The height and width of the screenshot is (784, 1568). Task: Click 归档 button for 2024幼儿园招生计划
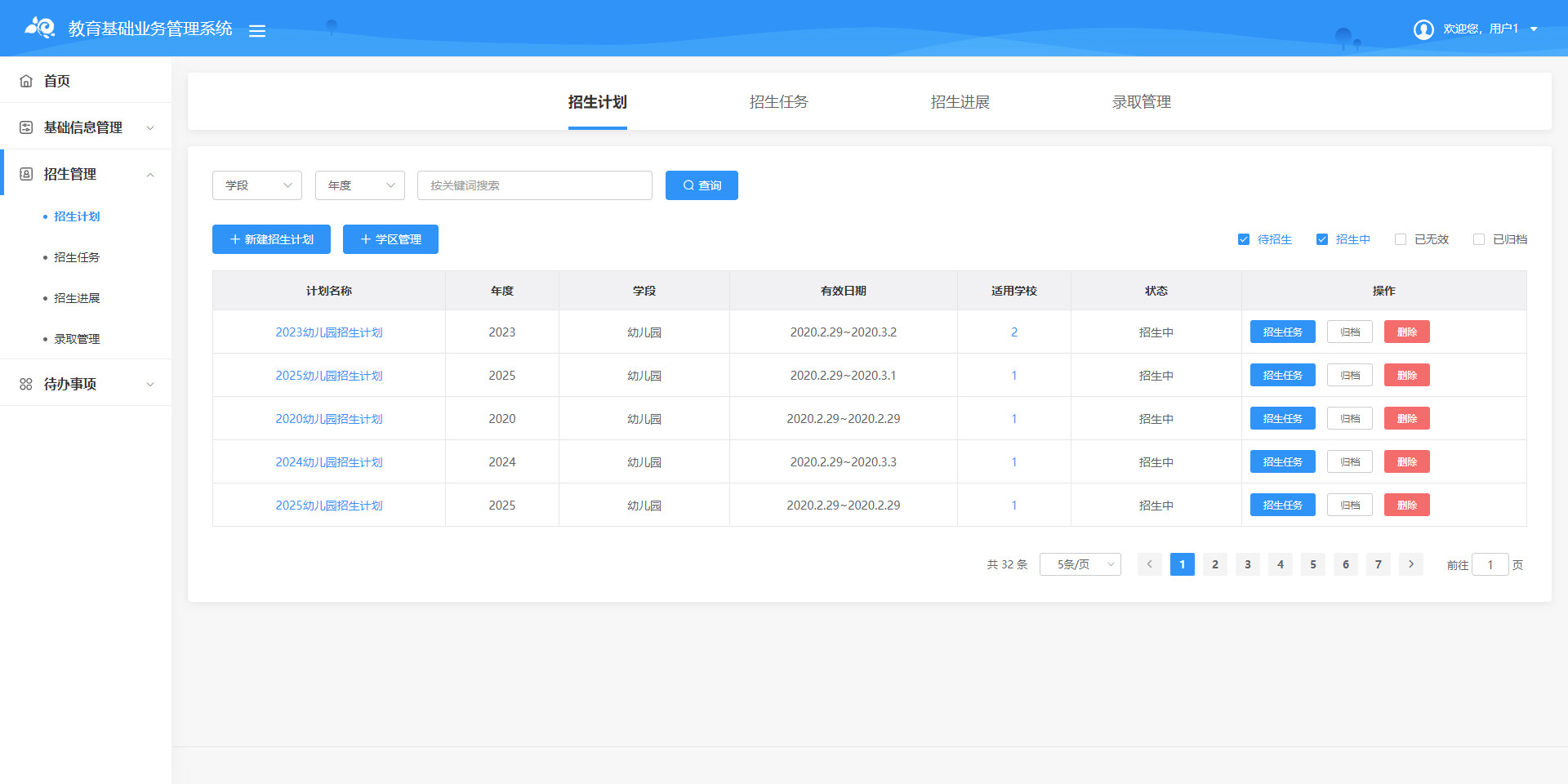1350,461
